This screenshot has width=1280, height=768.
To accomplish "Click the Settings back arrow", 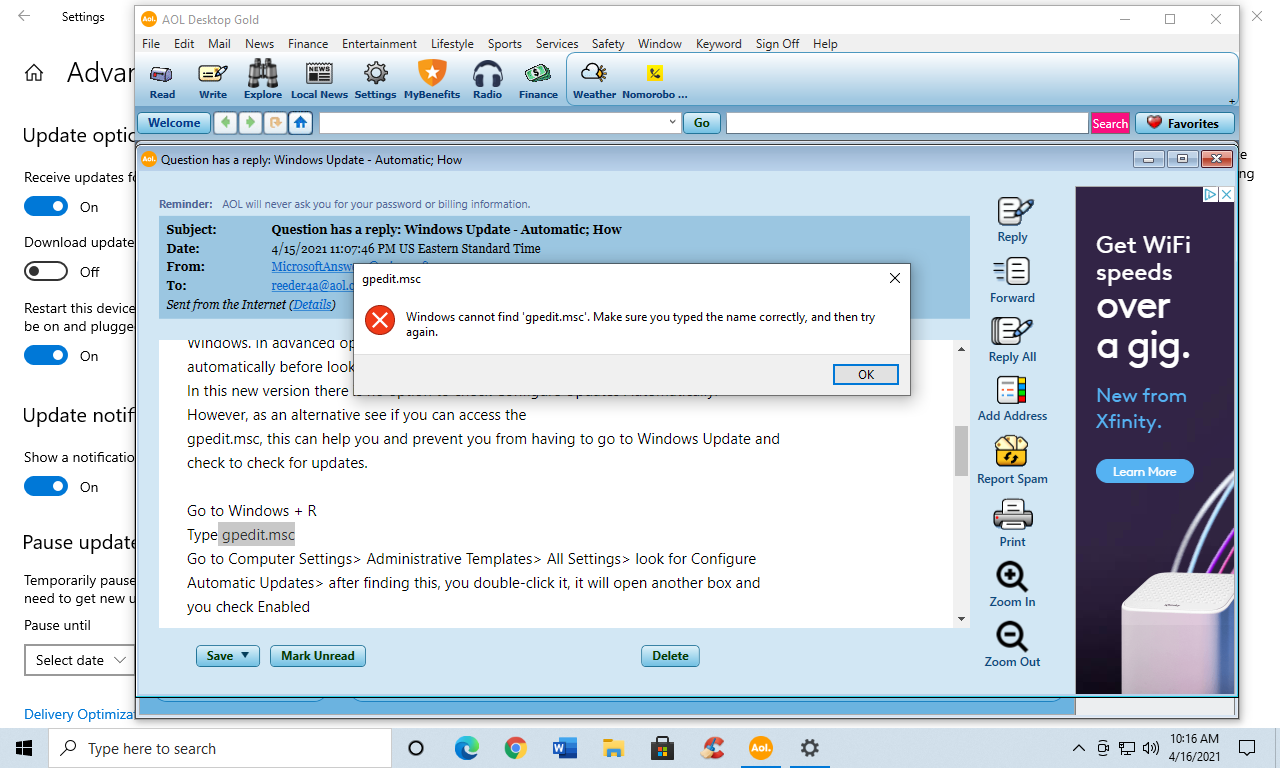I will pos(24,17).
